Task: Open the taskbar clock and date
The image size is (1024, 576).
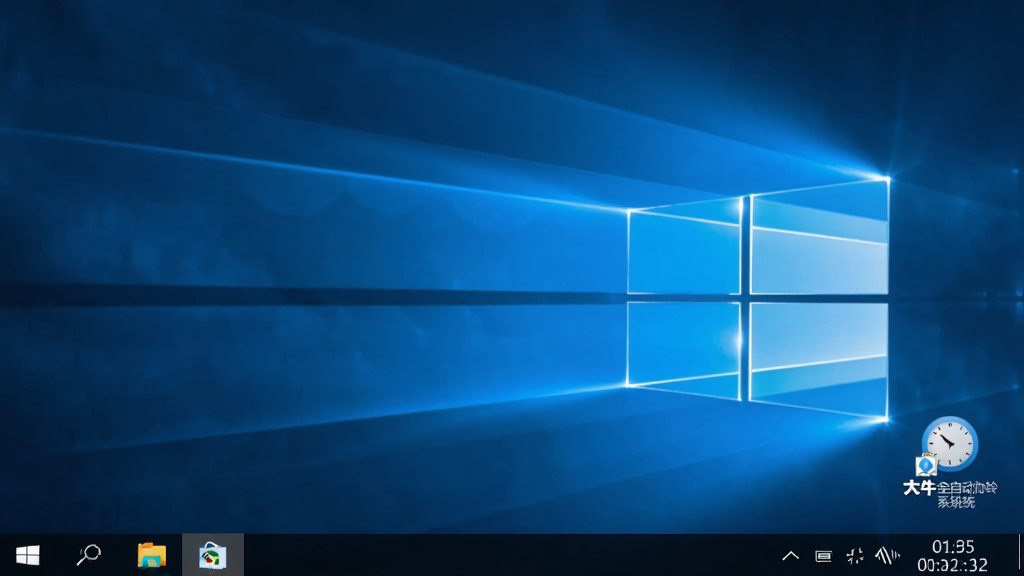Action: tap(953, 556)
